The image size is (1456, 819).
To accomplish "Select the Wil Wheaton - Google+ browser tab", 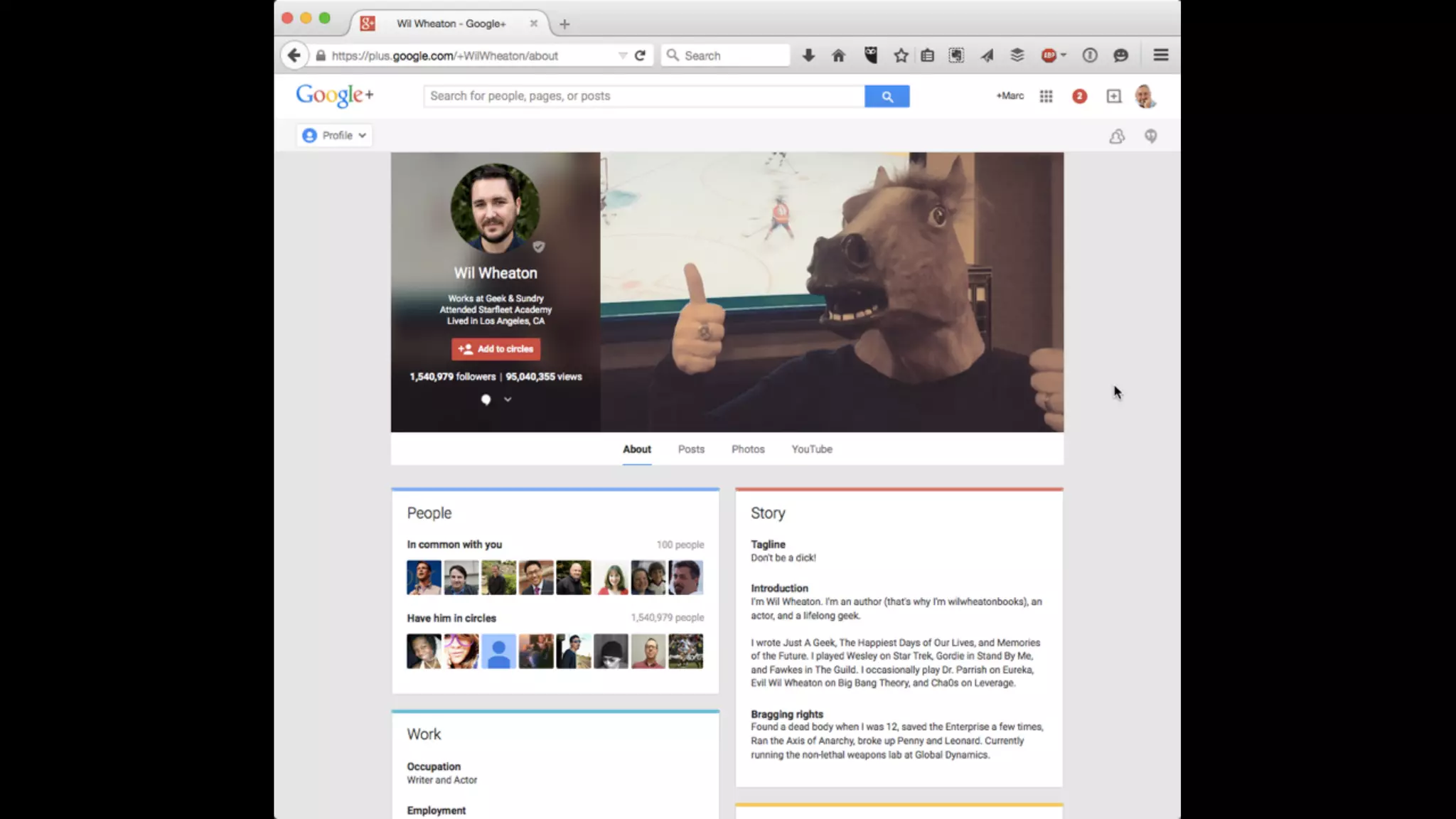I will pyautogui.click(x=451, y=23).
